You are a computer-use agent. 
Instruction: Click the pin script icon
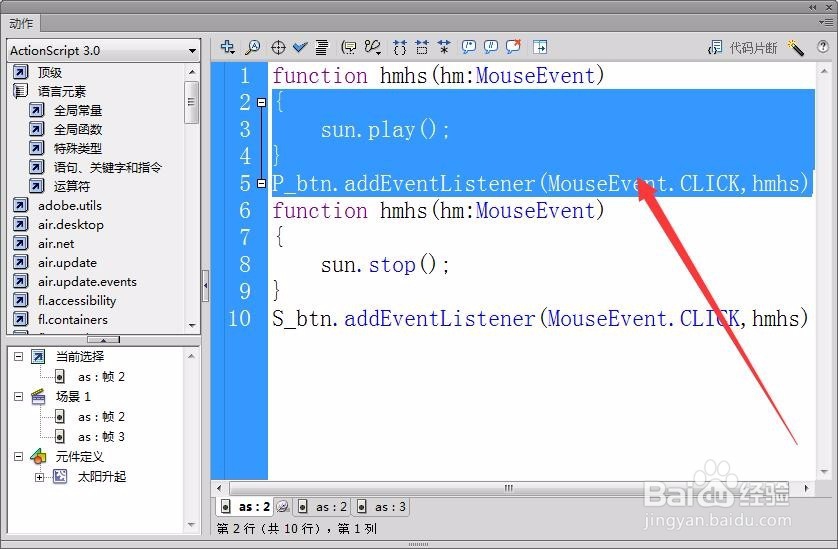[x=283, y=506]
